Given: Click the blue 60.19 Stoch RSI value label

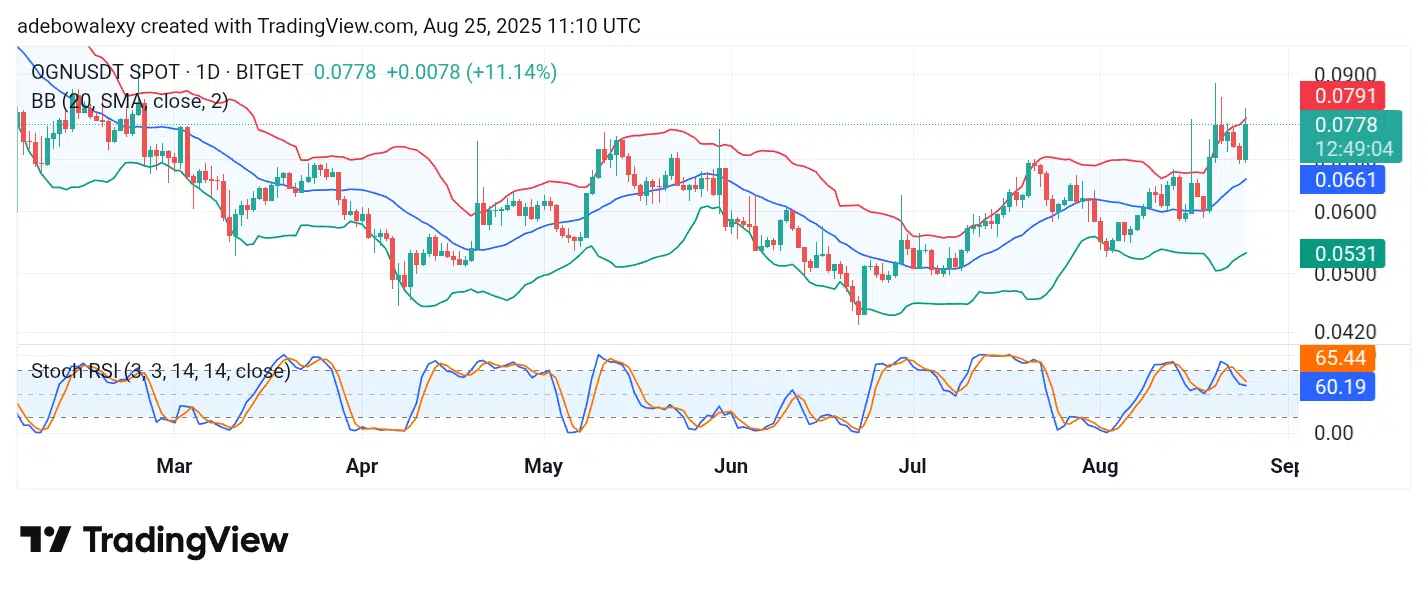Looking at the screenshot, I should 1337,385.
